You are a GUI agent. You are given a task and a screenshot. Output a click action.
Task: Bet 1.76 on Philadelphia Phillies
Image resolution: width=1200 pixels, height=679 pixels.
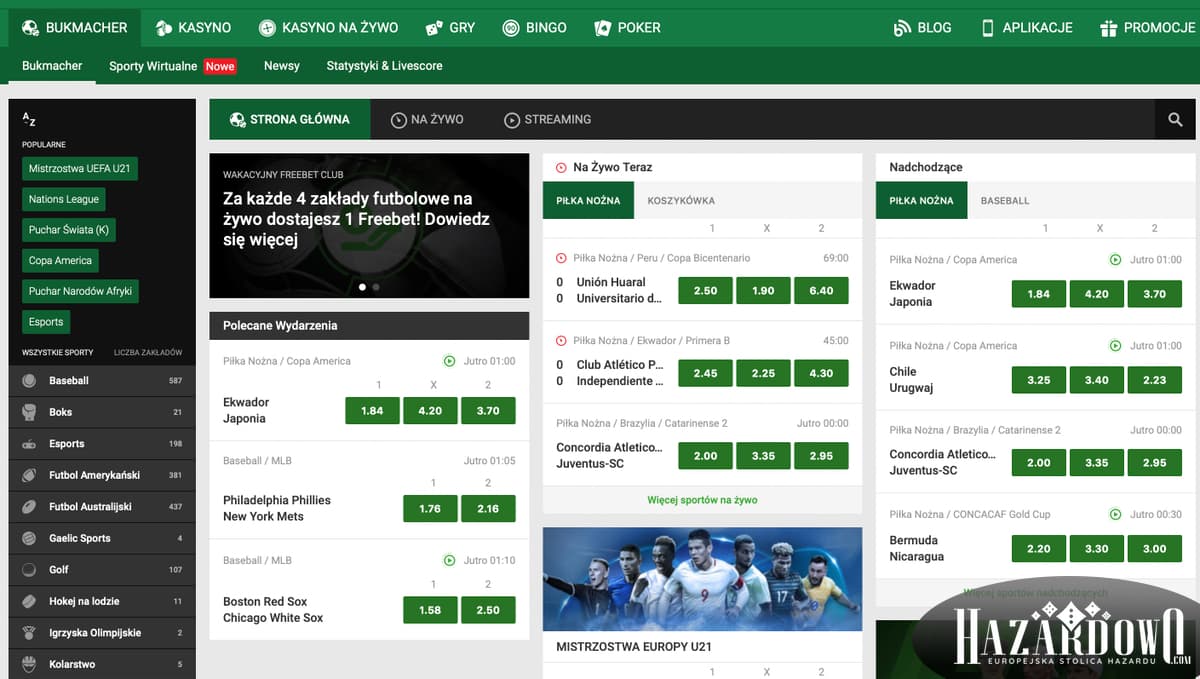430,509
